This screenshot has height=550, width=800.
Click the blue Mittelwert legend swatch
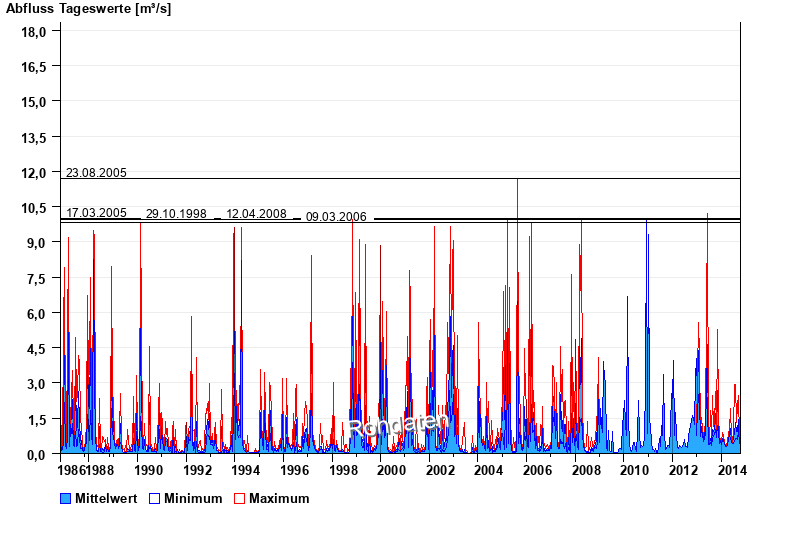pos(66,498)
